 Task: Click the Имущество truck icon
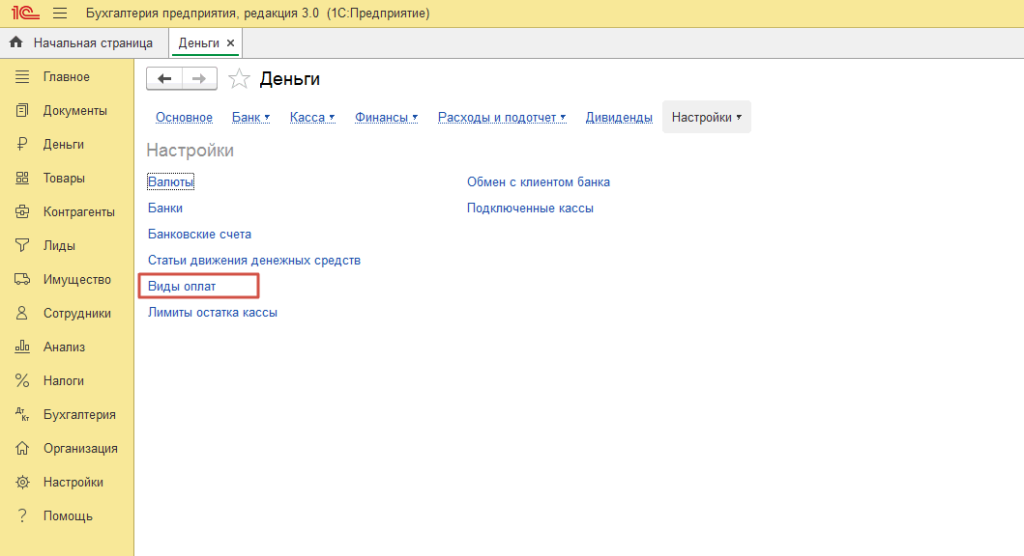(22, 279)
